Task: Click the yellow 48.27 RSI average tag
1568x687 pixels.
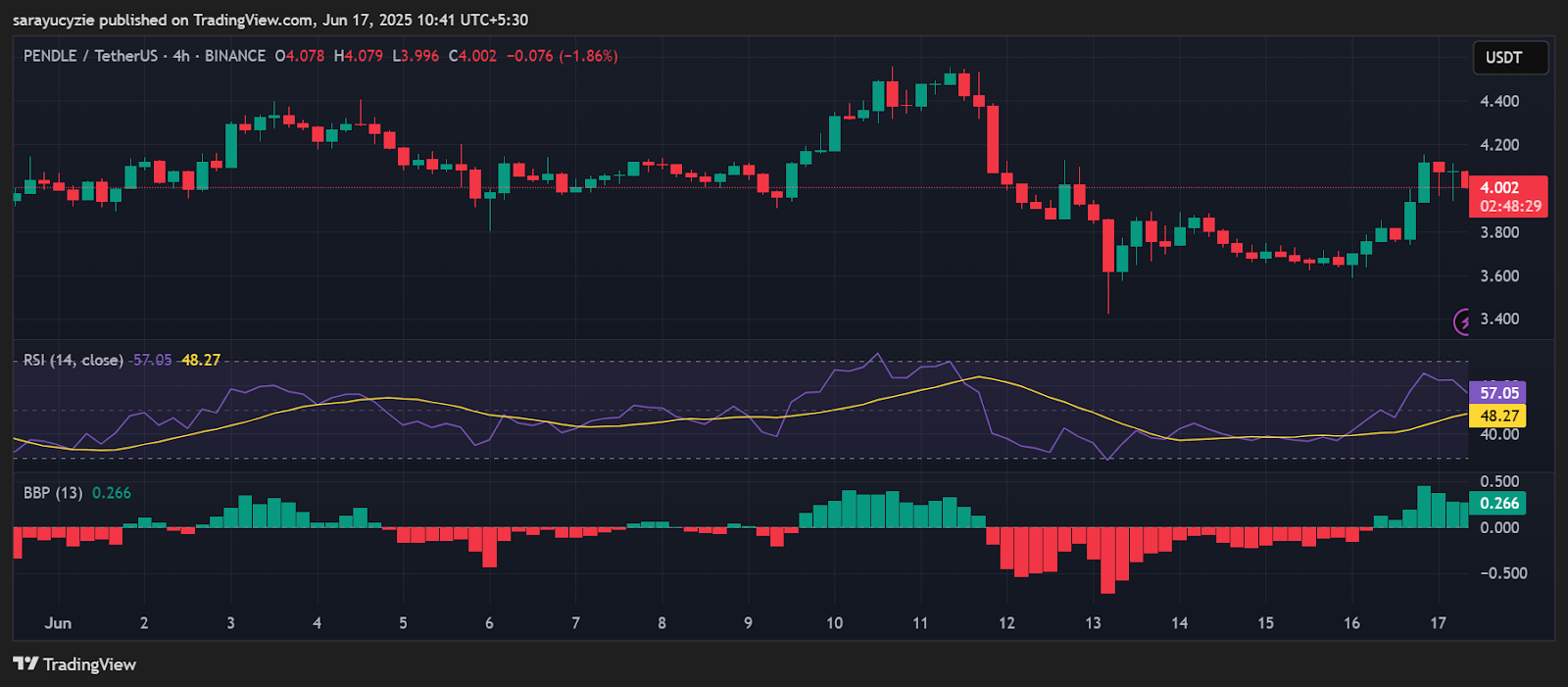Action: point(1498,416)
